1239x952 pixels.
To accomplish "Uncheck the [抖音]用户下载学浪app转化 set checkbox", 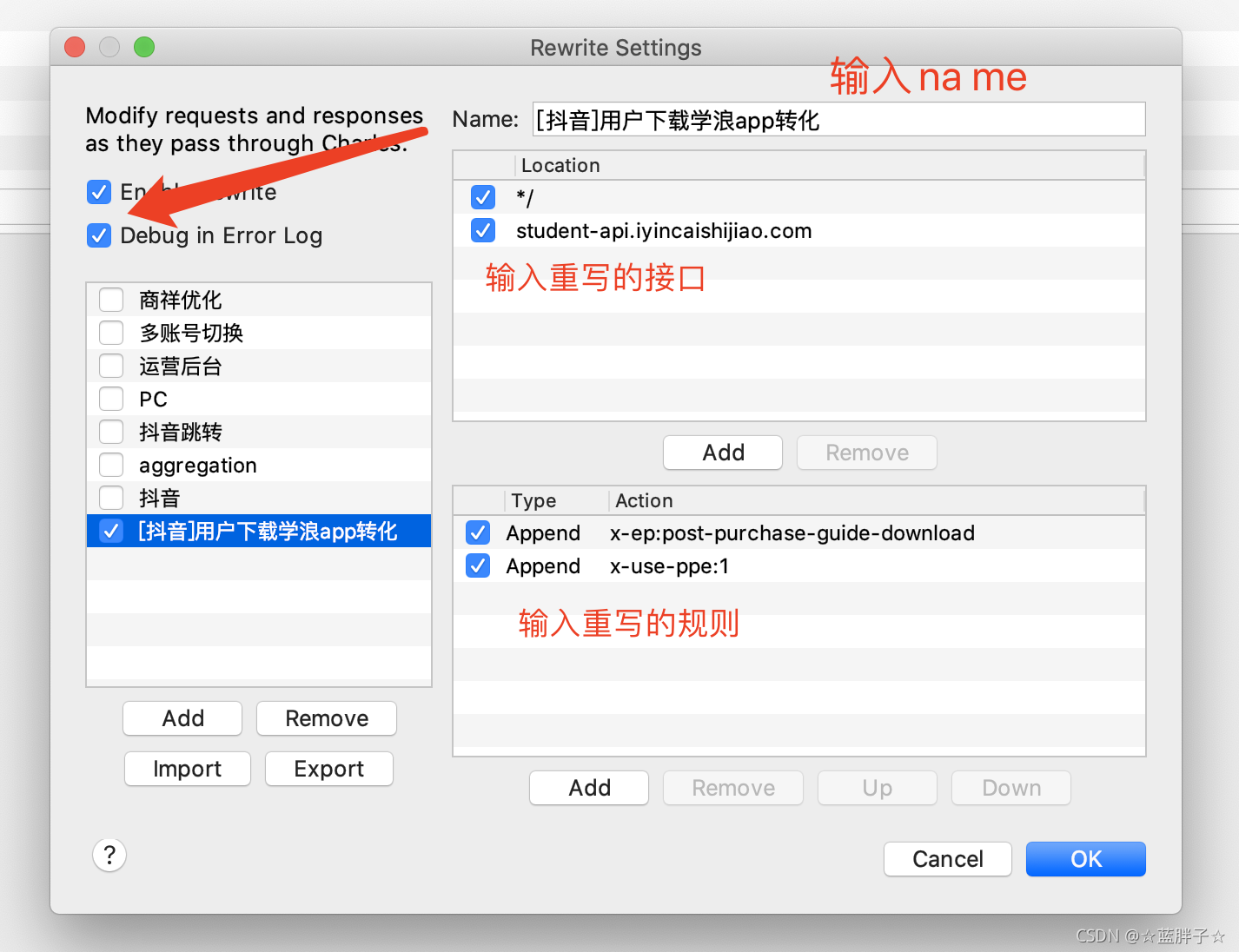I will coord(111,531).
